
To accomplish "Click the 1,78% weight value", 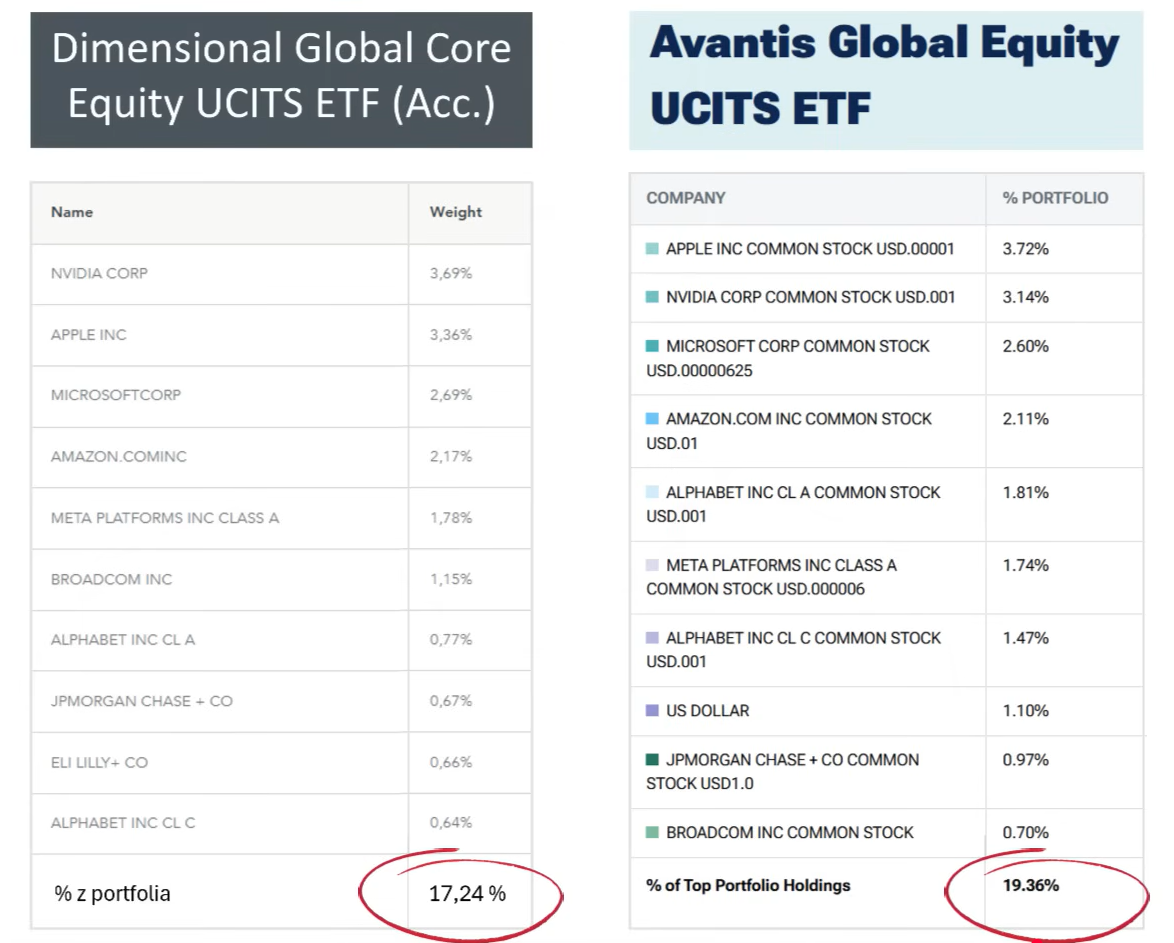I will 451,518.
